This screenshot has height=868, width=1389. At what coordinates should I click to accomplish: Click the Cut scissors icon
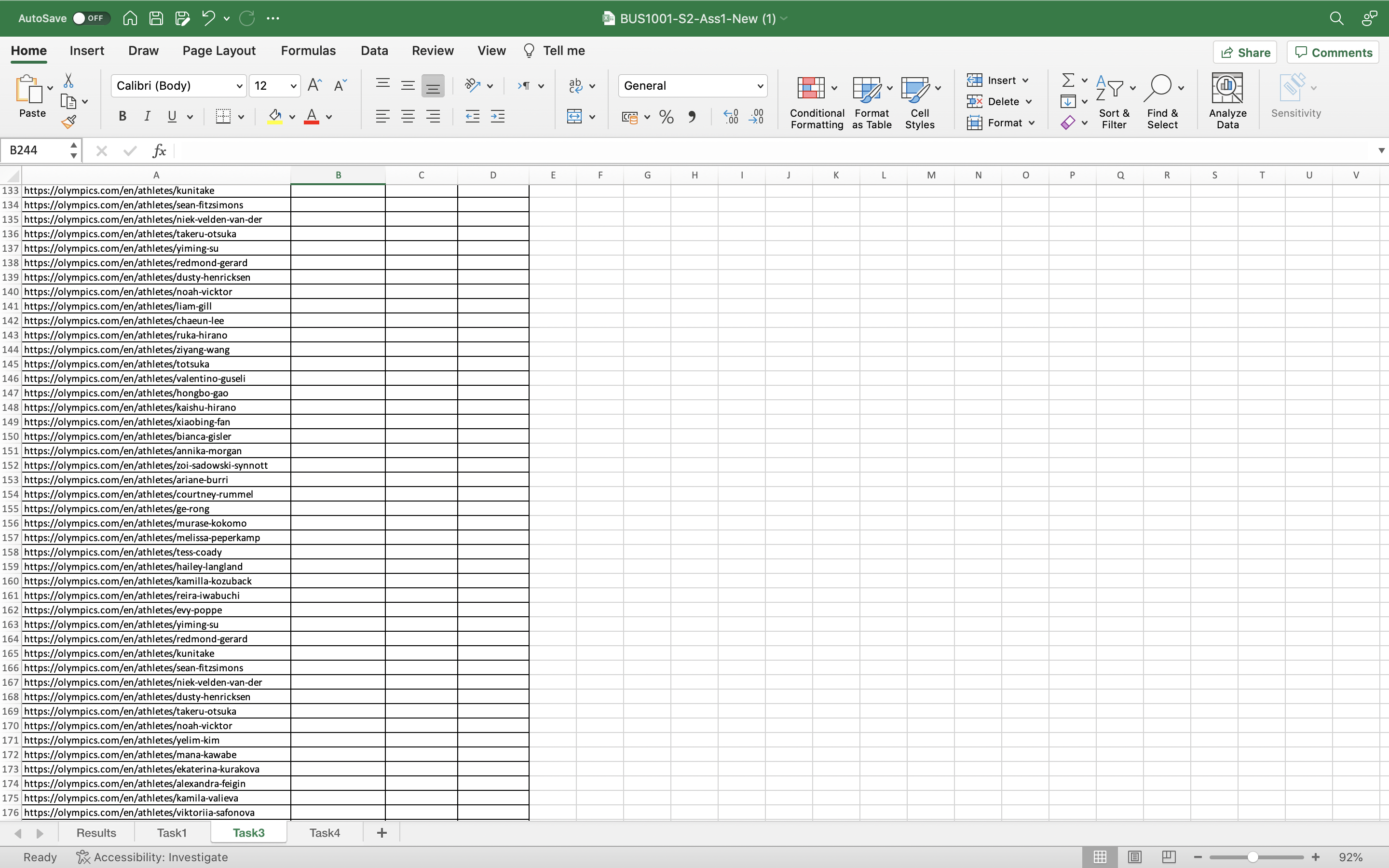(68, 81)
